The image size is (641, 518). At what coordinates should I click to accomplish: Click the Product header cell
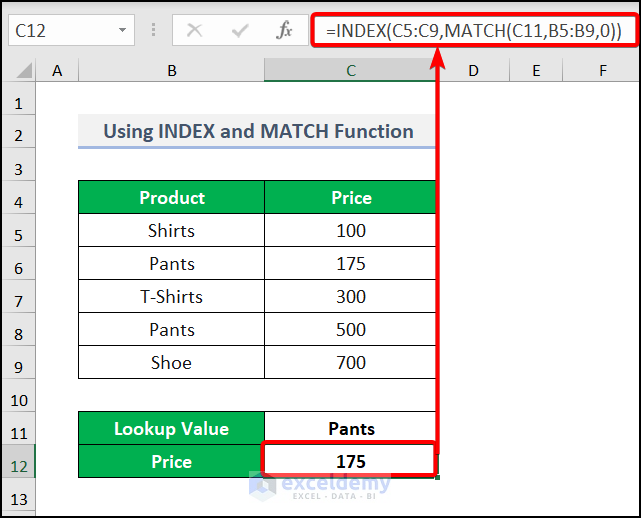click(x=172, y=197)
